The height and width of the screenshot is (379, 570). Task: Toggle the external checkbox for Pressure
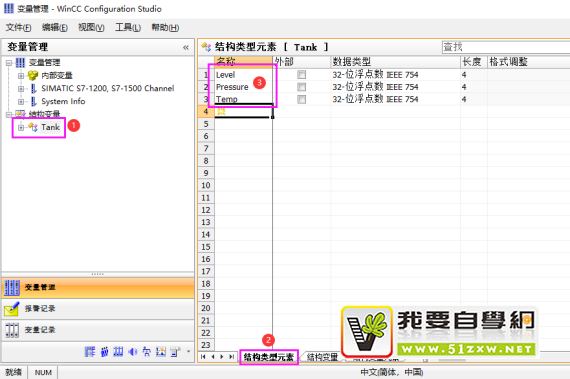click(x=301, y=87)
